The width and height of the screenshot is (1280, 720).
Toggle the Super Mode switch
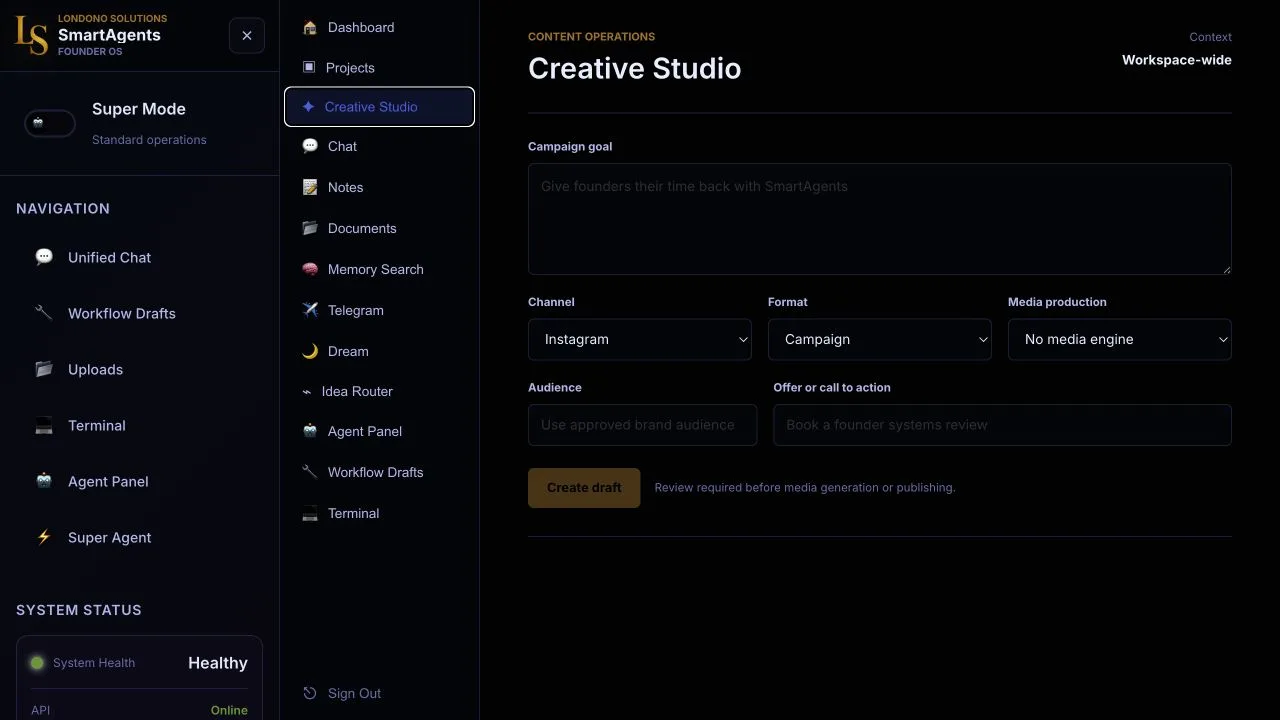(50, 123)
